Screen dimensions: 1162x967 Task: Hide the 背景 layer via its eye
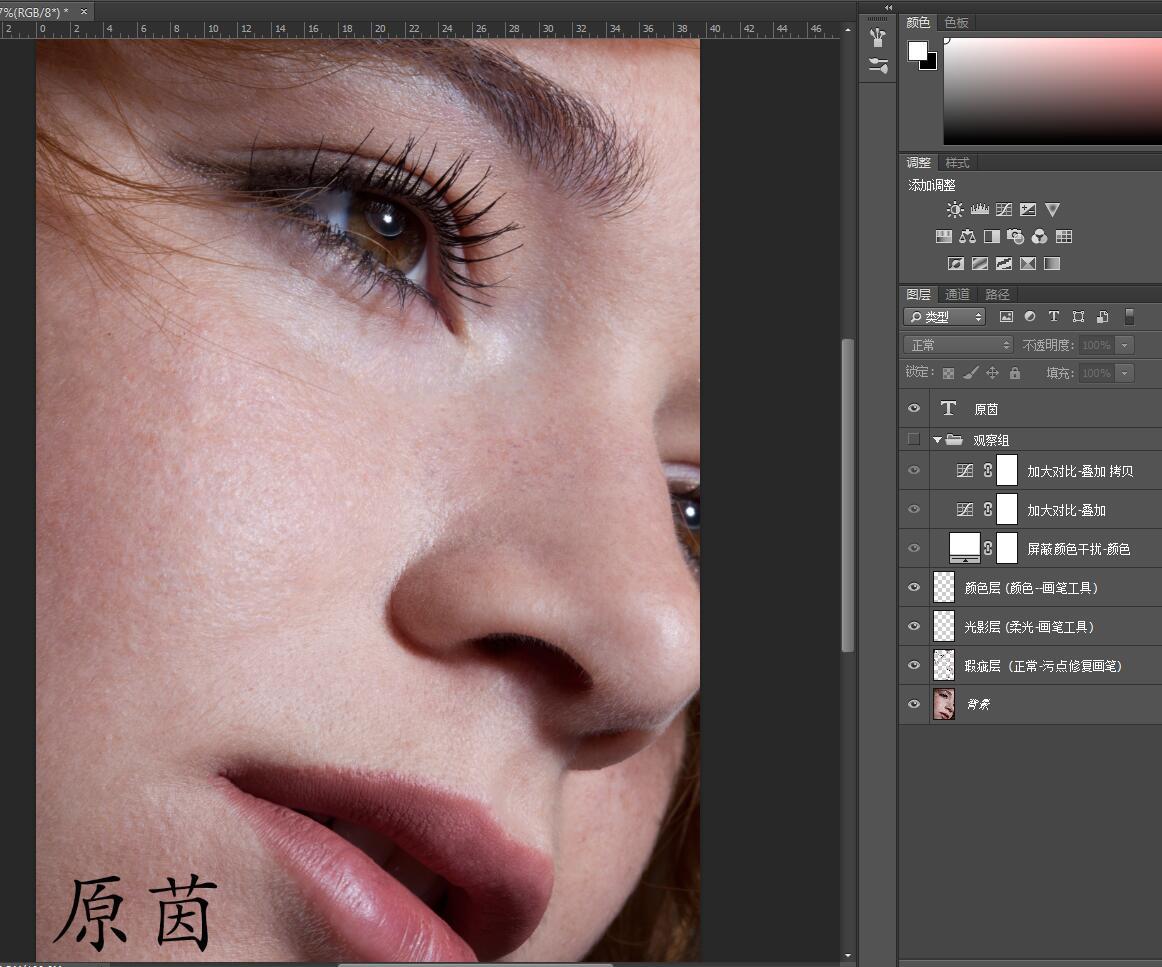(x=913, y=704)
